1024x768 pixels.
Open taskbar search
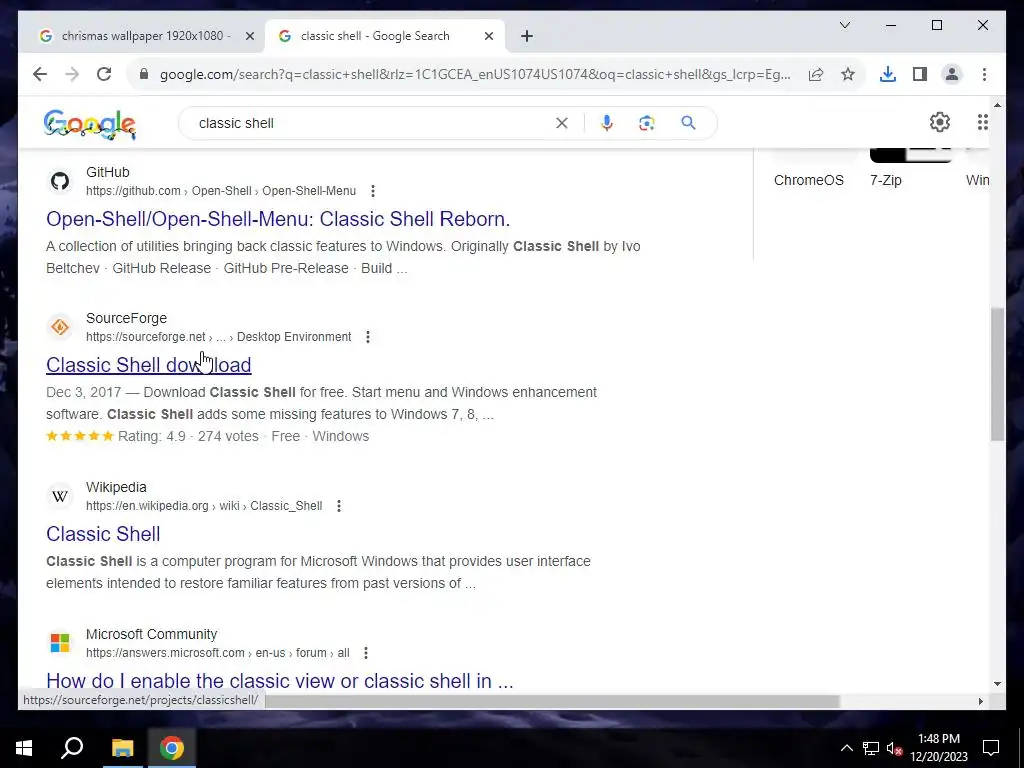tap(72, 748)
